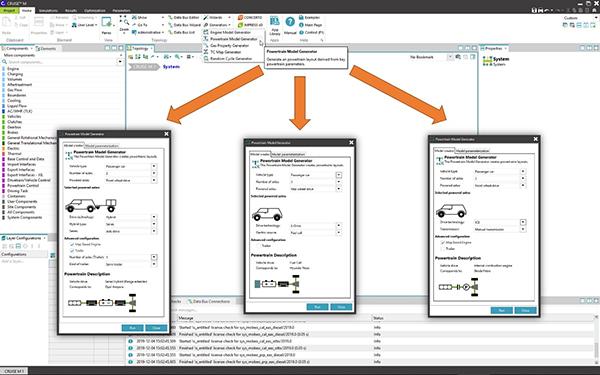Image resolution: width=600 pixels, height=375 pixels.
Task: Click the Go To command
Action: [x=140, y=25]
